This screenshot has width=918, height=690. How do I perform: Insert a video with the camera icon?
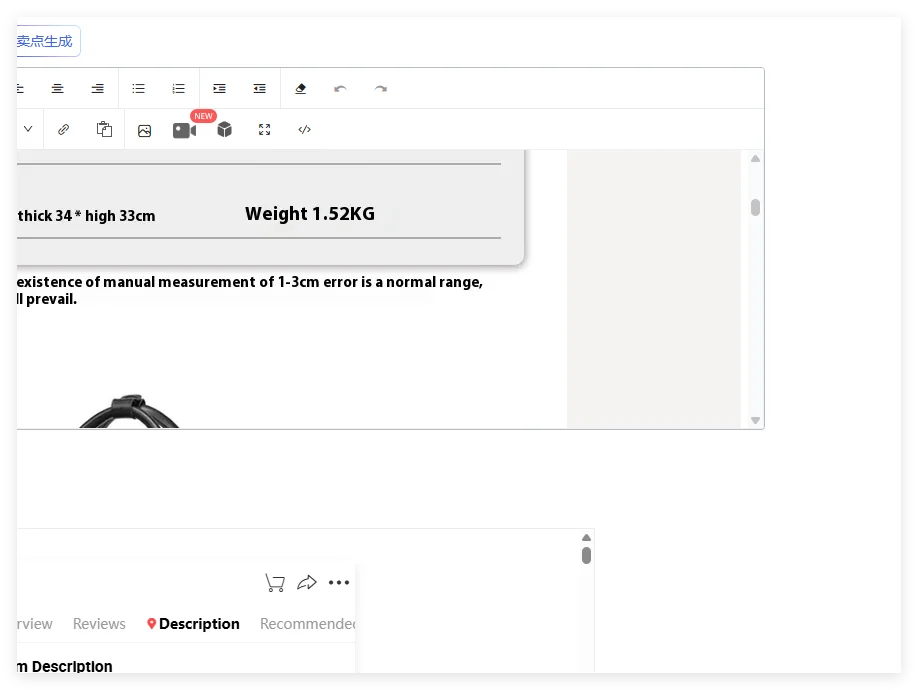(184, 130)
